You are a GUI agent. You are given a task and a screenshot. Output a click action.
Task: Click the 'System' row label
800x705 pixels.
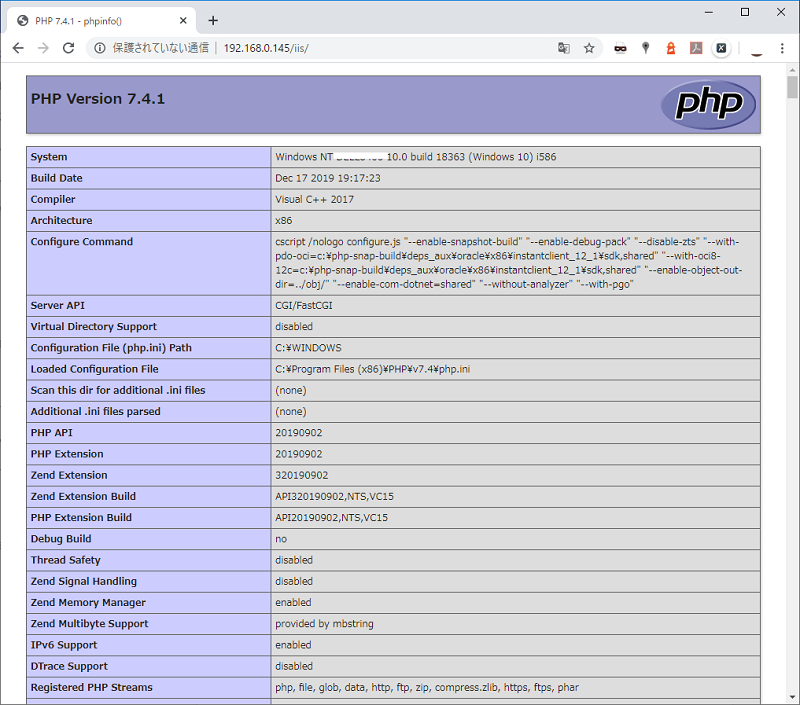[x=49, y=157]
